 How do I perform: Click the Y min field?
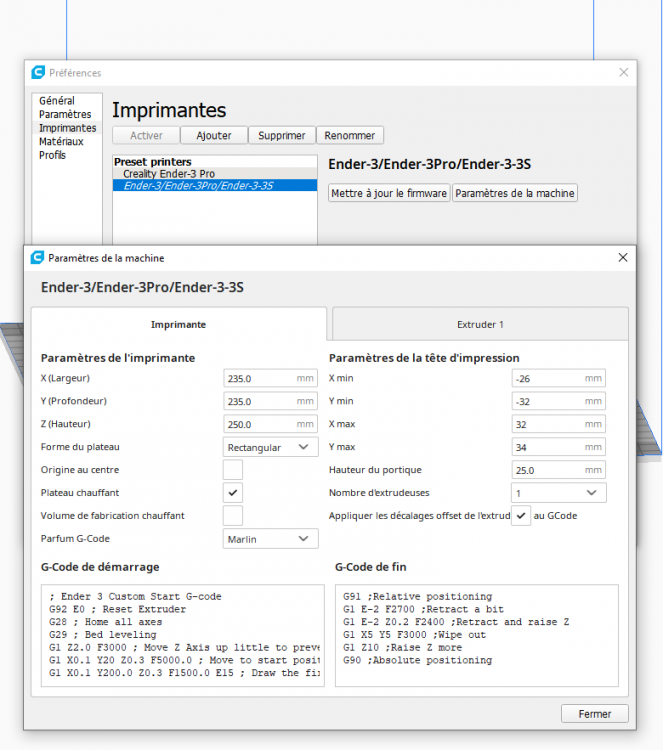[559, 401]
